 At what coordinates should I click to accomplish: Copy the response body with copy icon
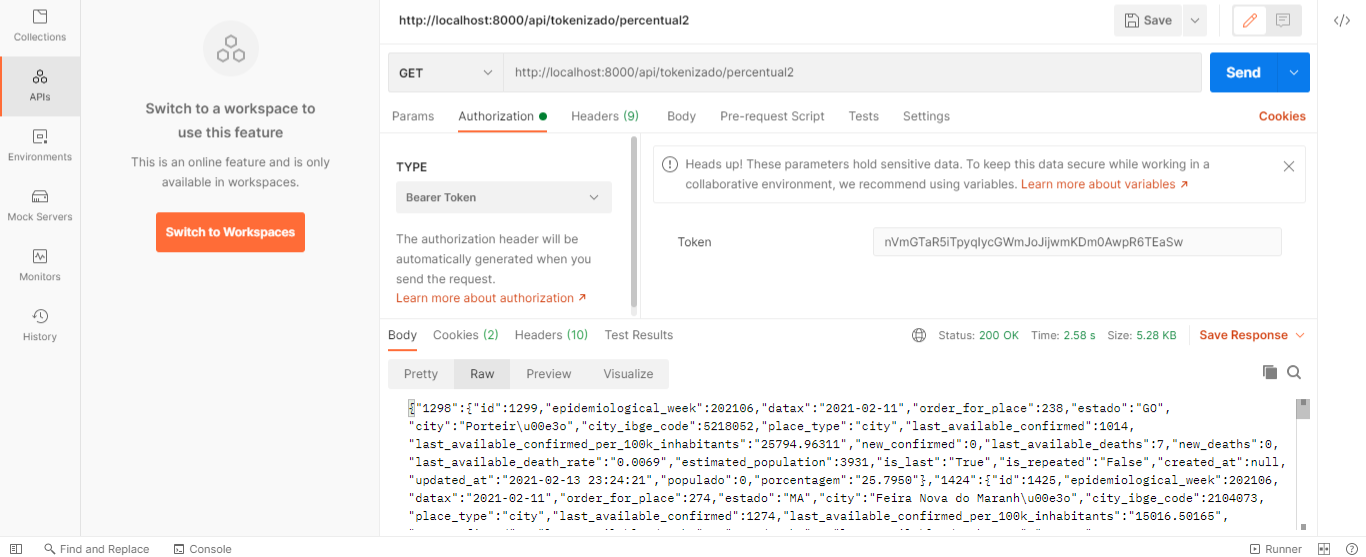[x=1270, y=372]
